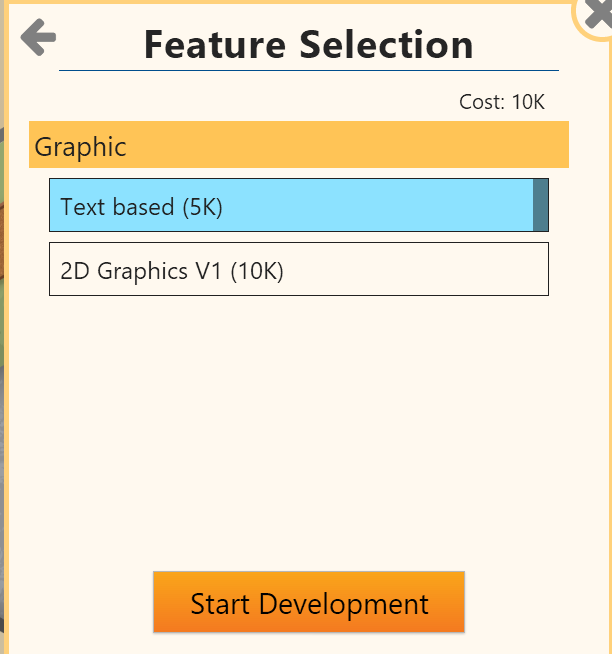The image size is (612, 654).
Task: Close the Feature Selection panel
Action: [596, 15]
